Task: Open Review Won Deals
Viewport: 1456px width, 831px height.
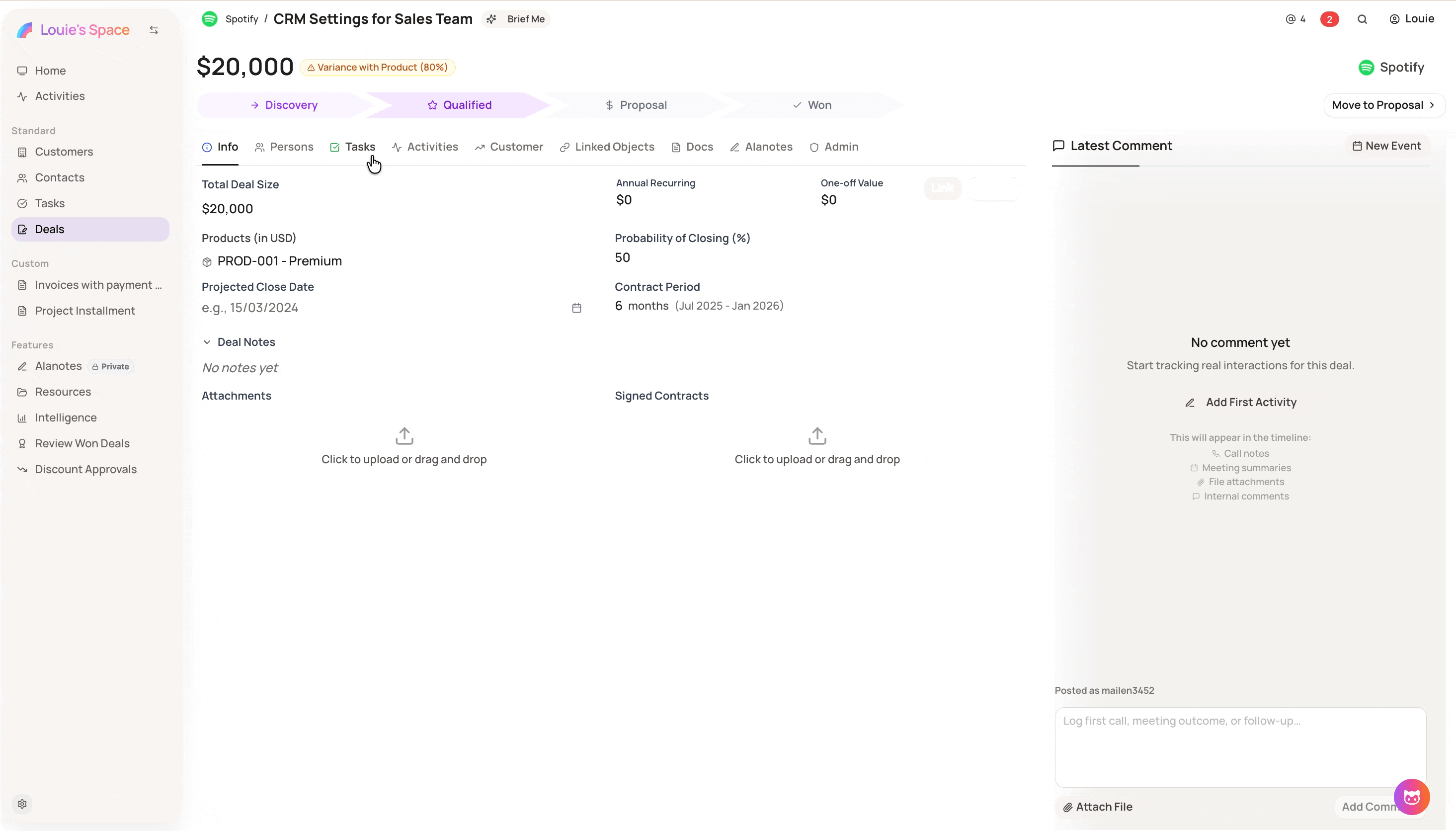Action: click(x=90, y=443)
